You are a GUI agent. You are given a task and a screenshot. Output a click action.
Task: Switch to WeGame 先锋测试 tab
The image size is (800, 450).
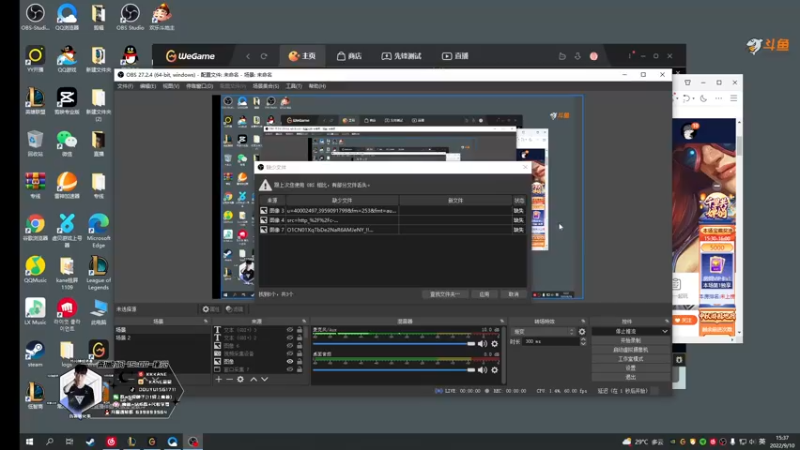pyautogui.click(x=402, y=56)
